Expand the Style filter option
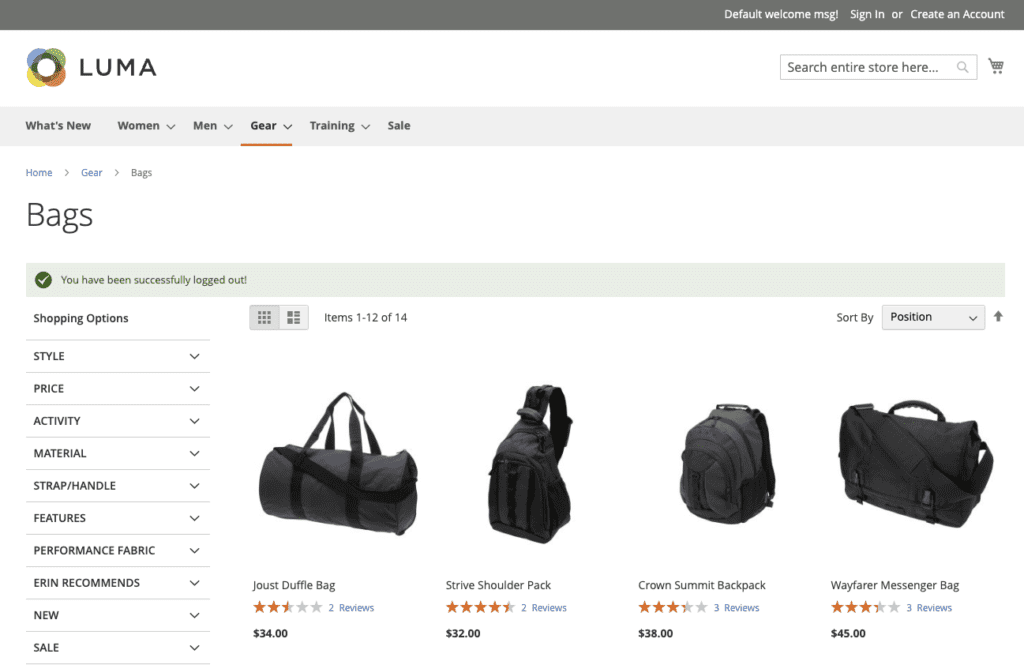The height and width of the screenshot is (665, 1024). click(117, 356)
